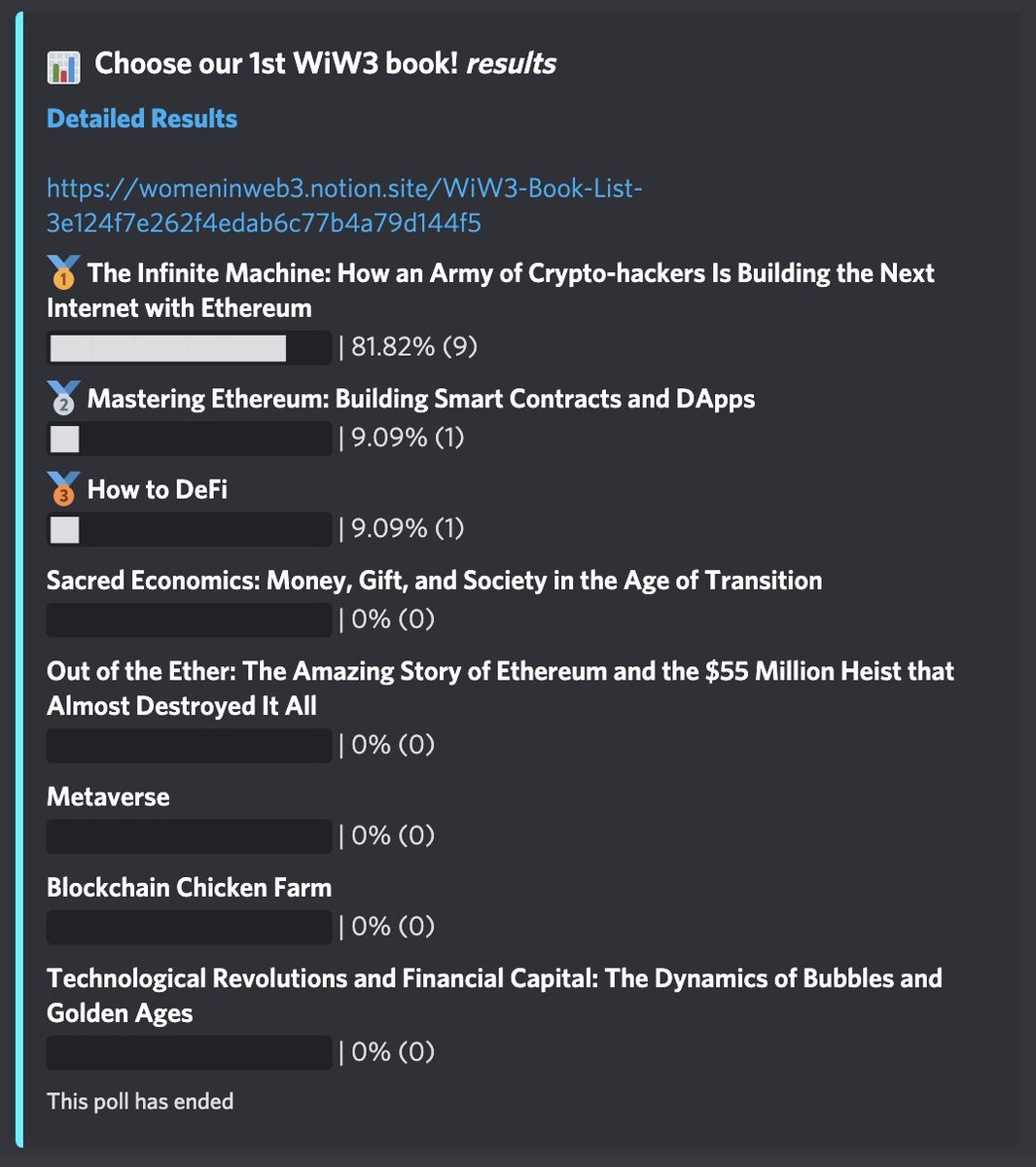
Task: Open the womeninweb3 Notion book list URL
Action: [x=344, y=205]
